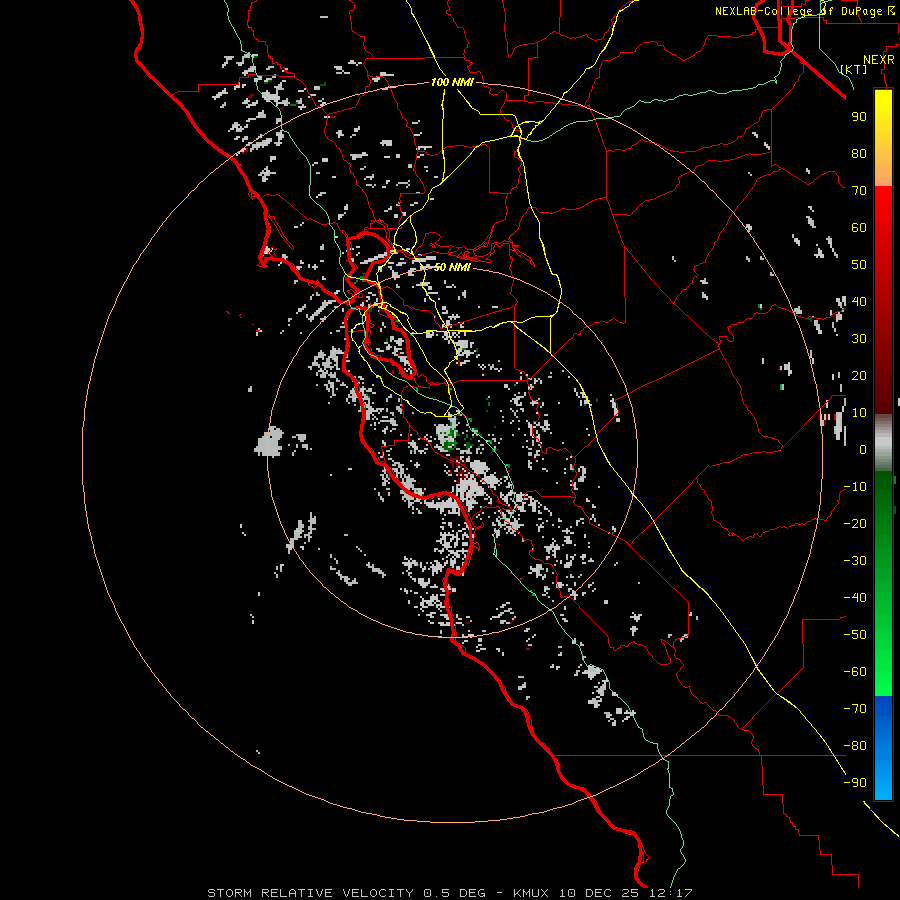
Task: Click the KMUX station identifier in footer
Action: (x=530, y=893)
